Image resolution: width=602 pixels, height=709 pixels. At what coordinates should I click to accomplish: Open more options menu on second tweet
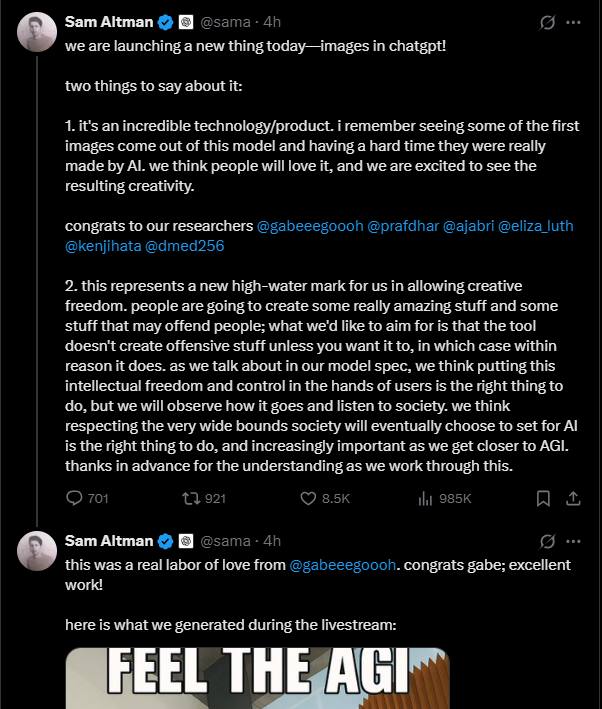click(573, 541)
